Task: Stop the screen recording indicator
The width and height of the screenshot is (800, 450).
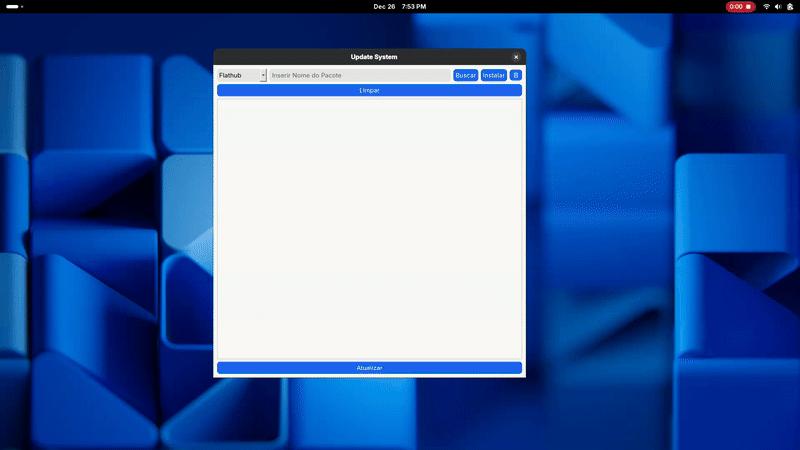Action: pos(748,6)
